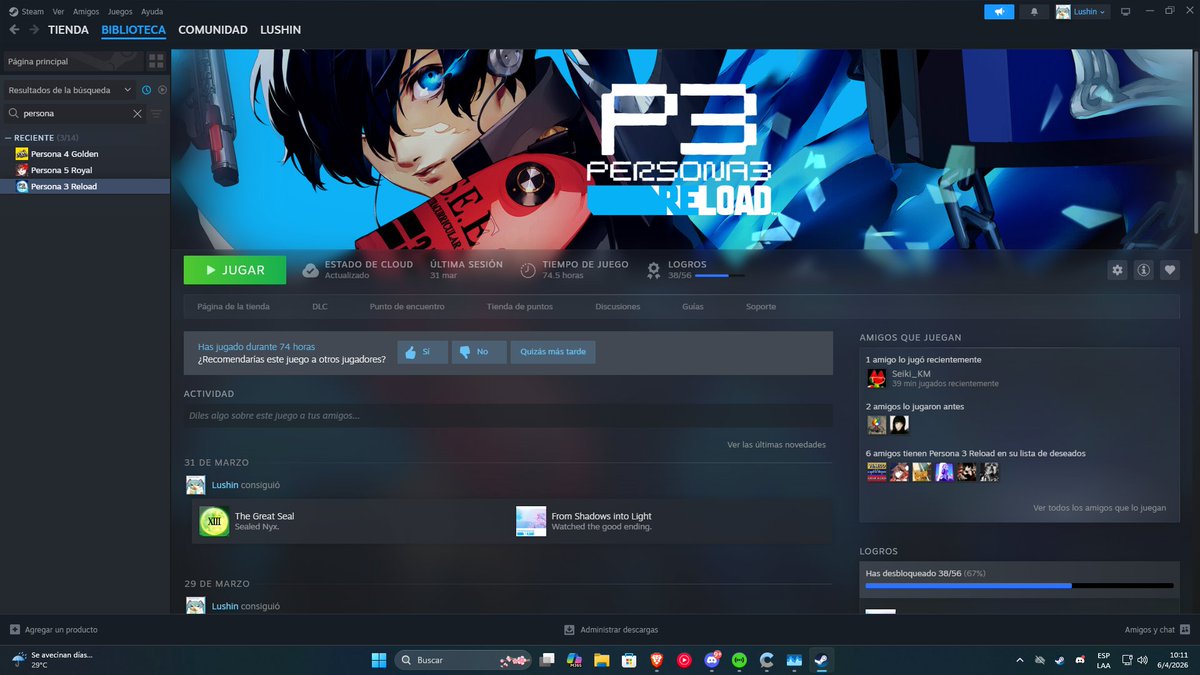Go forward with the right arrow
Screen dimensions: 1200x675
(33, 30)
